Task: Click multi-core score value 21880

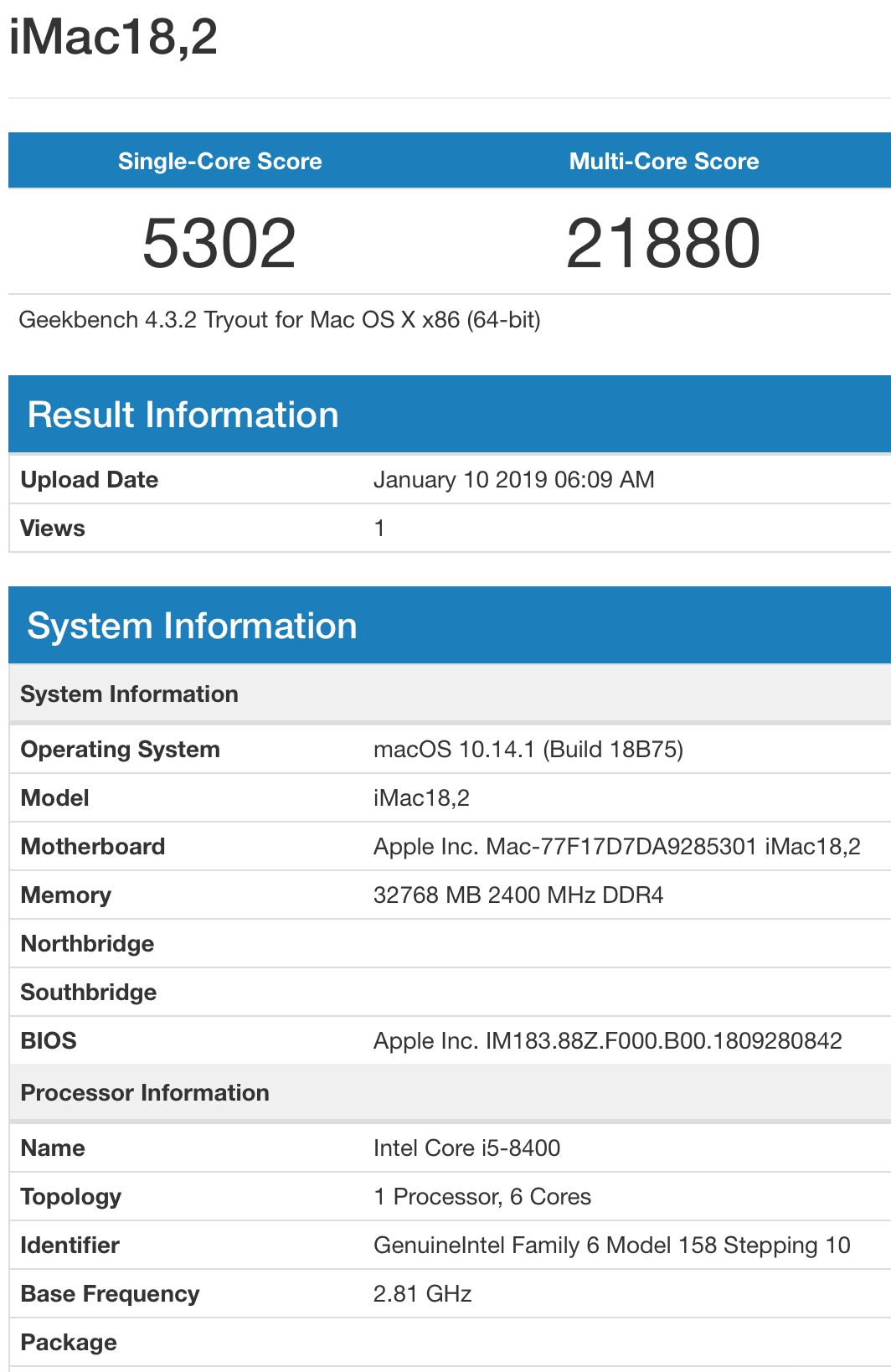Action: coord(663,243)
